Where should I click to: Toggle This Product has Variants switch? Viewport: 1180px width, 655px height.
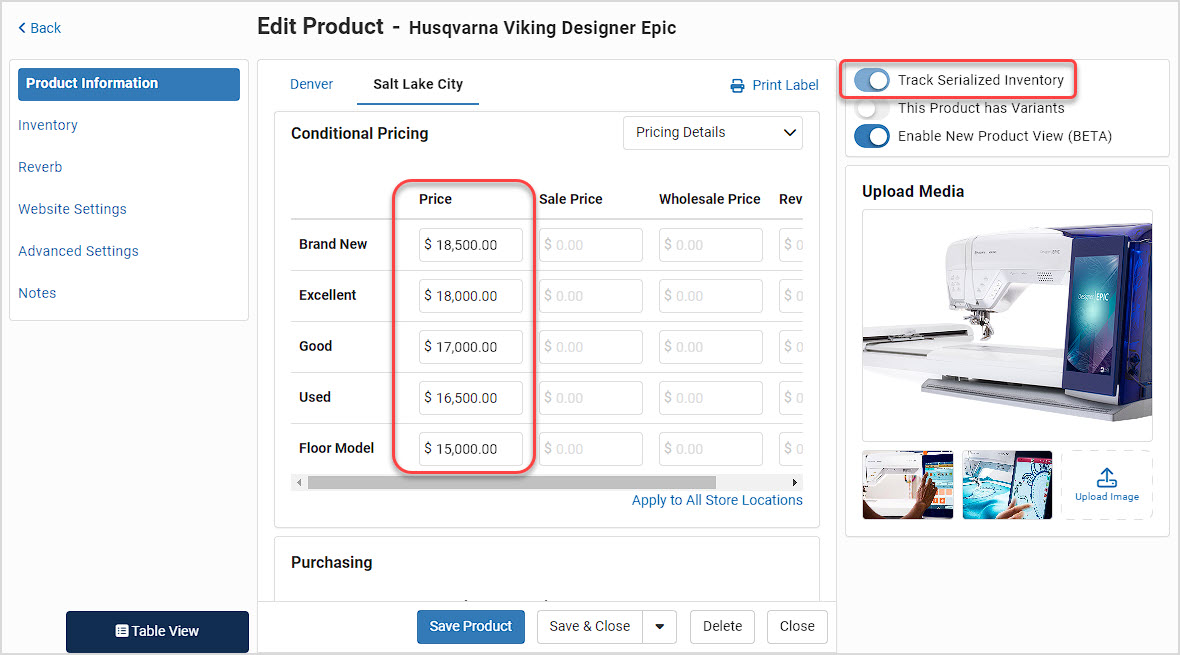click(871, 108)
